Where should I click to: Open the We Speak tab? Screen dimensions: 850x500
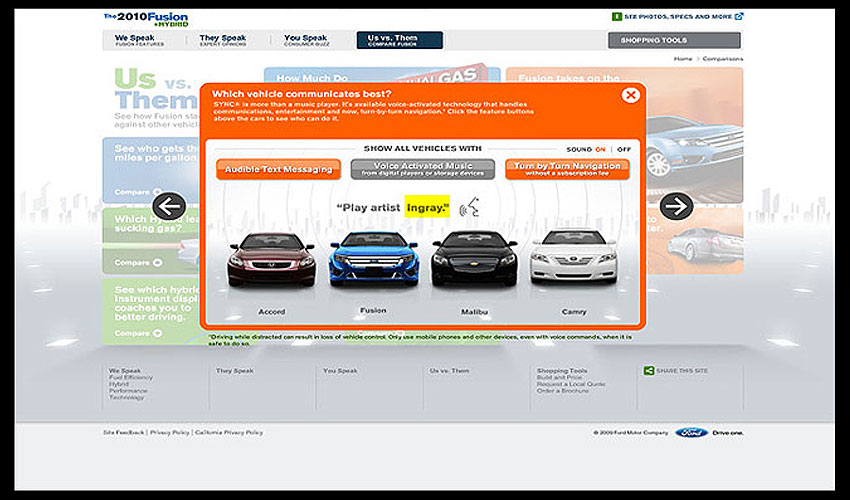139,40
